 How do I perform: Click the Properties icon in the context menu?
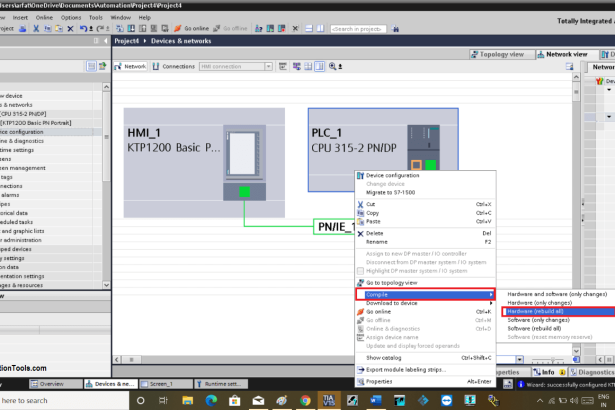(x=359, y=381)
